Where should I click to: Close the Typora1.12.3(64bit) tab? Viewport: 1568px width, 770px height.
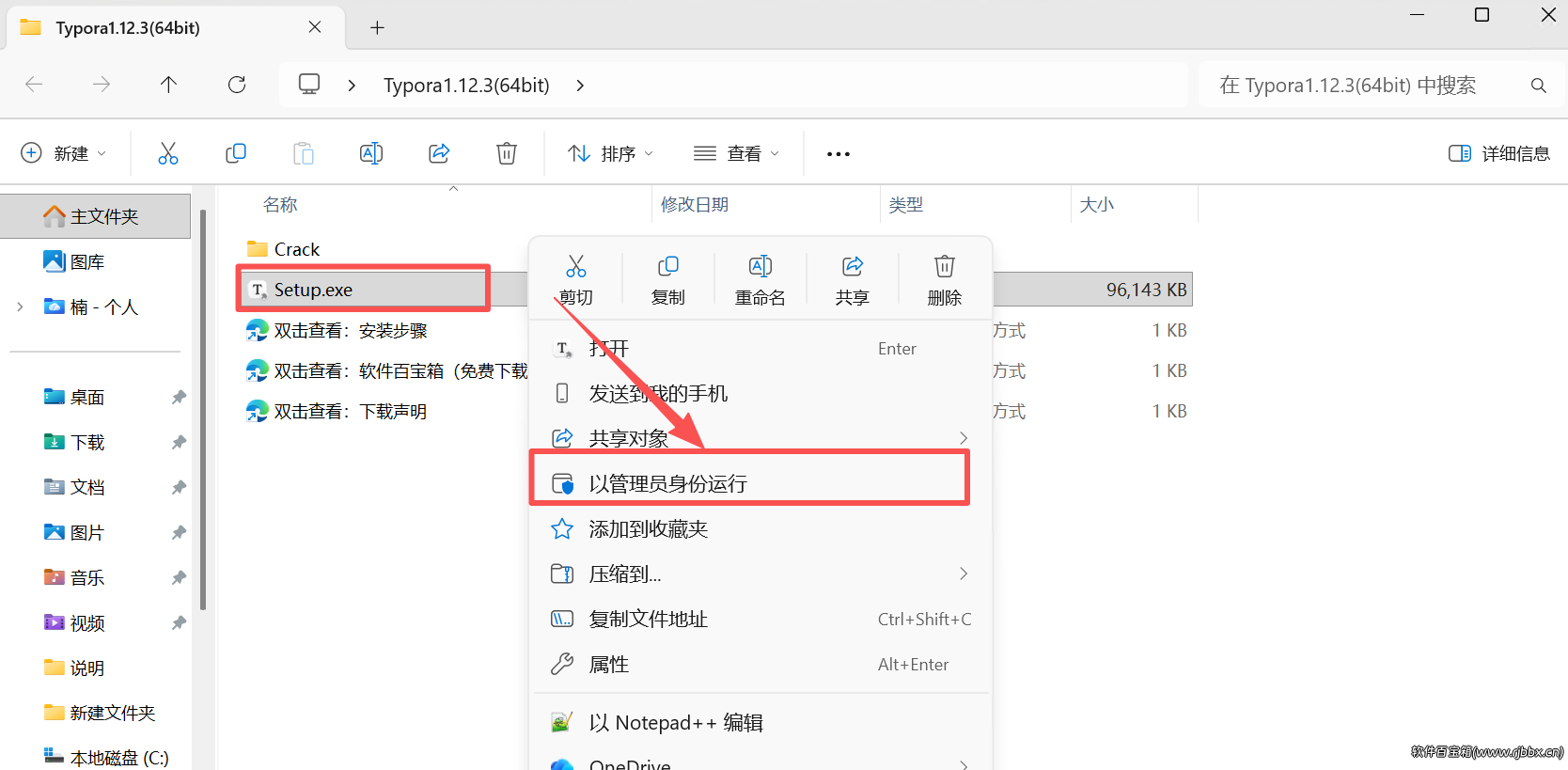(315, 27)
